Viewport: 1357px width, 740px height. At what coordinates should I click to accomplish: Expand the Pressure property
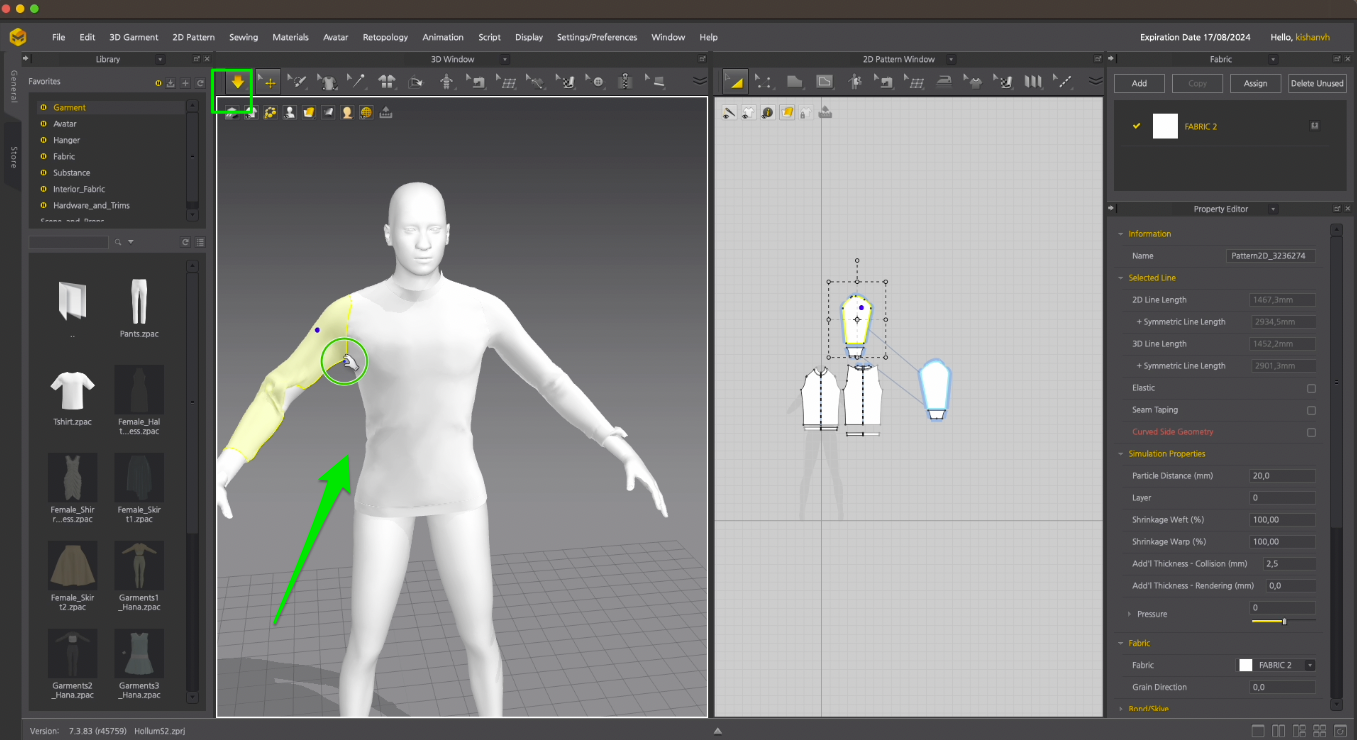click(1129, 614)
